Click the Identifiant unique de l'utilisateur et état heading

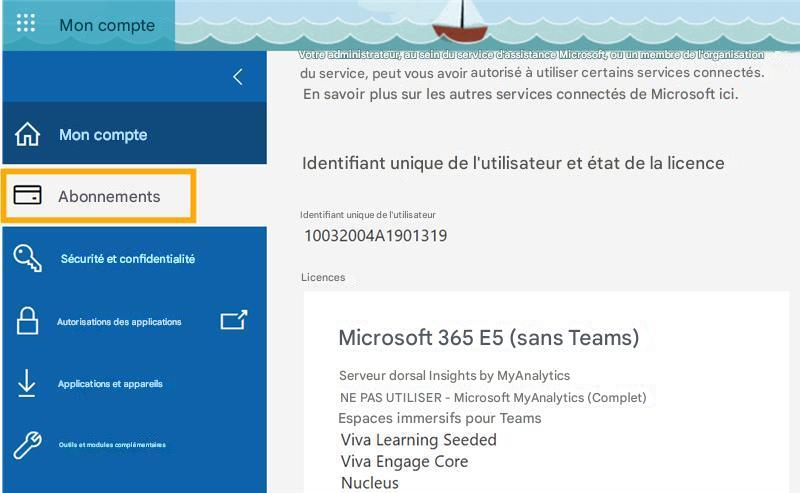513,163
